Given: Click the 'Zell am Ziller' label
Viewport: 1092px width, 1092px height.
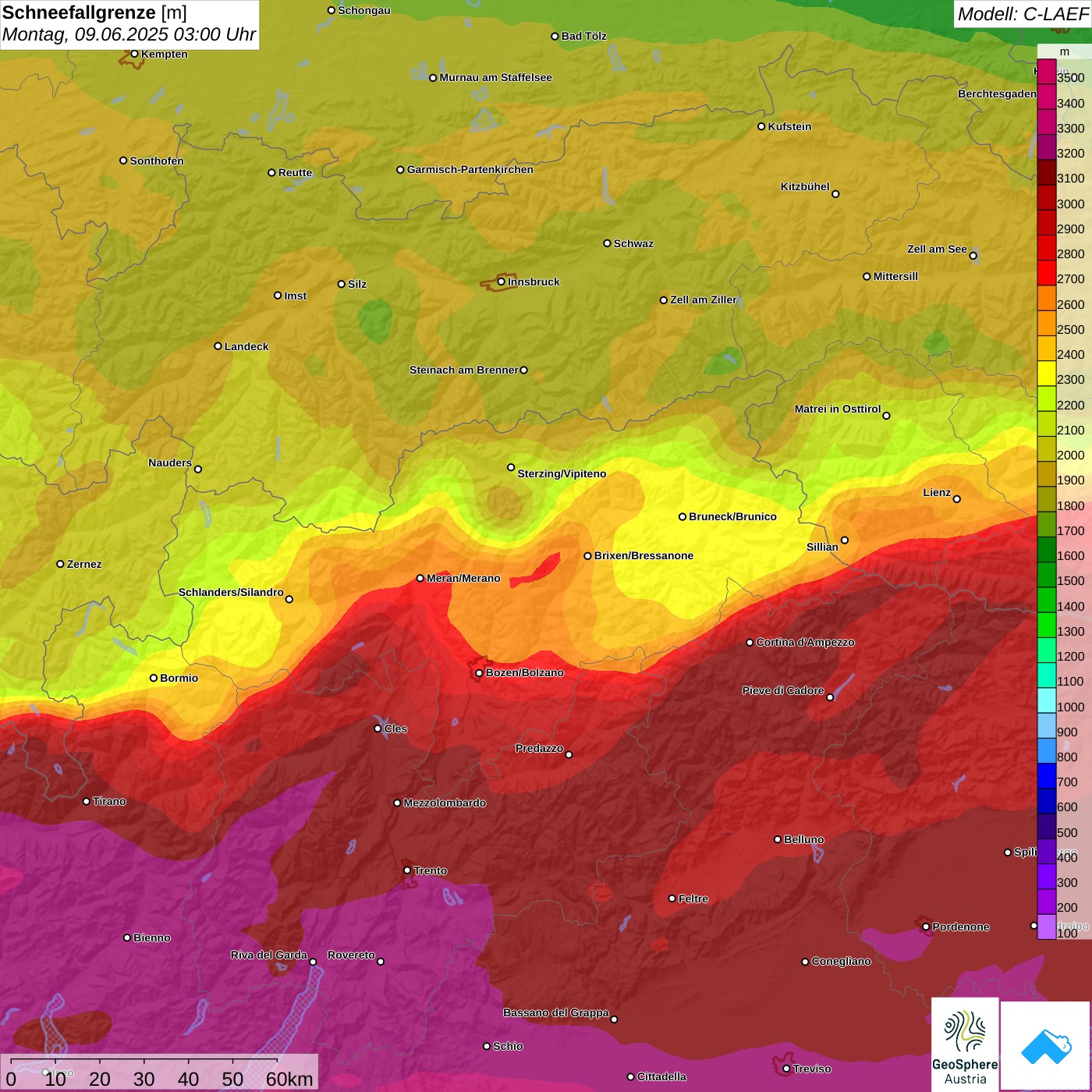Looking at the screenshot, I should pyautogui.click(x=704, y=300).
